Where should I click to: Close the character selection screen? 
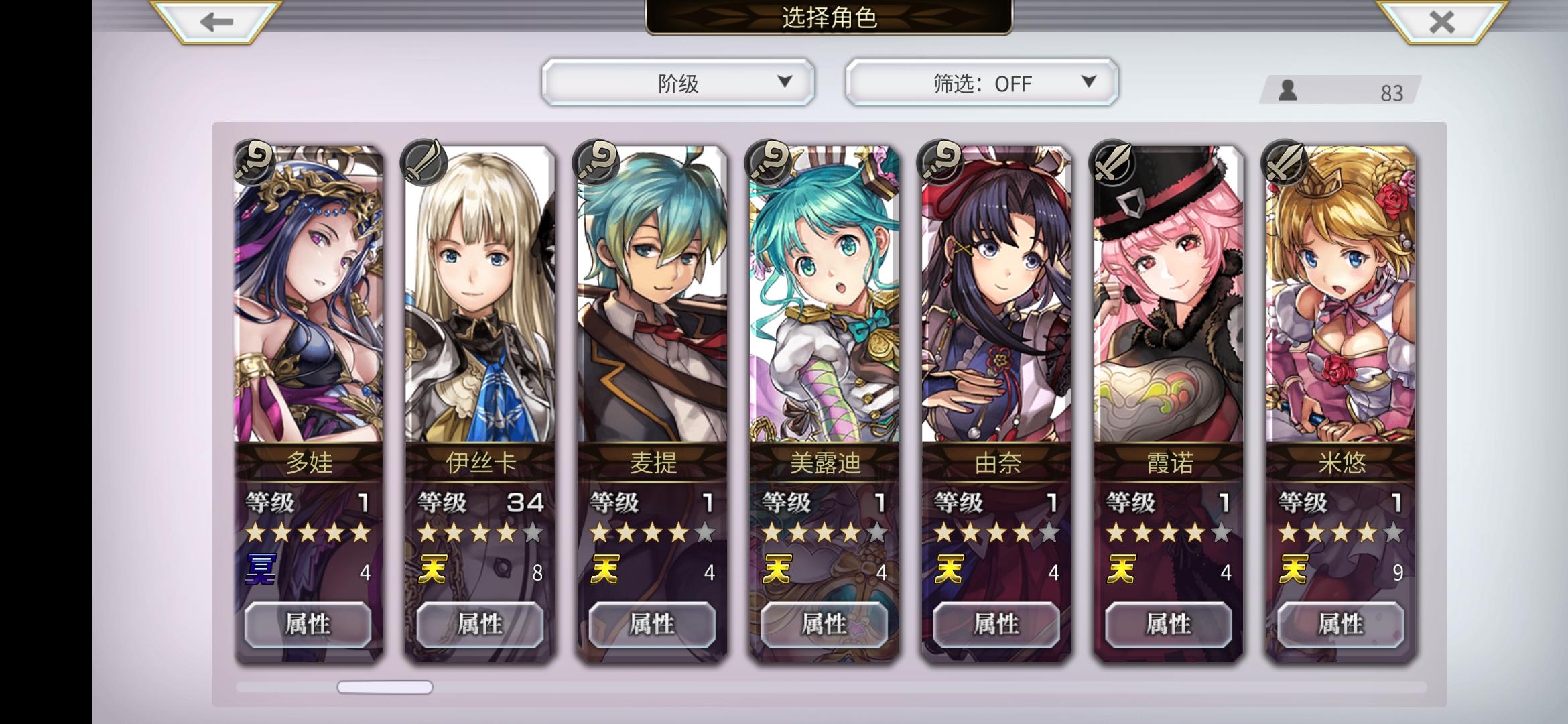(x=1441, y=21)
